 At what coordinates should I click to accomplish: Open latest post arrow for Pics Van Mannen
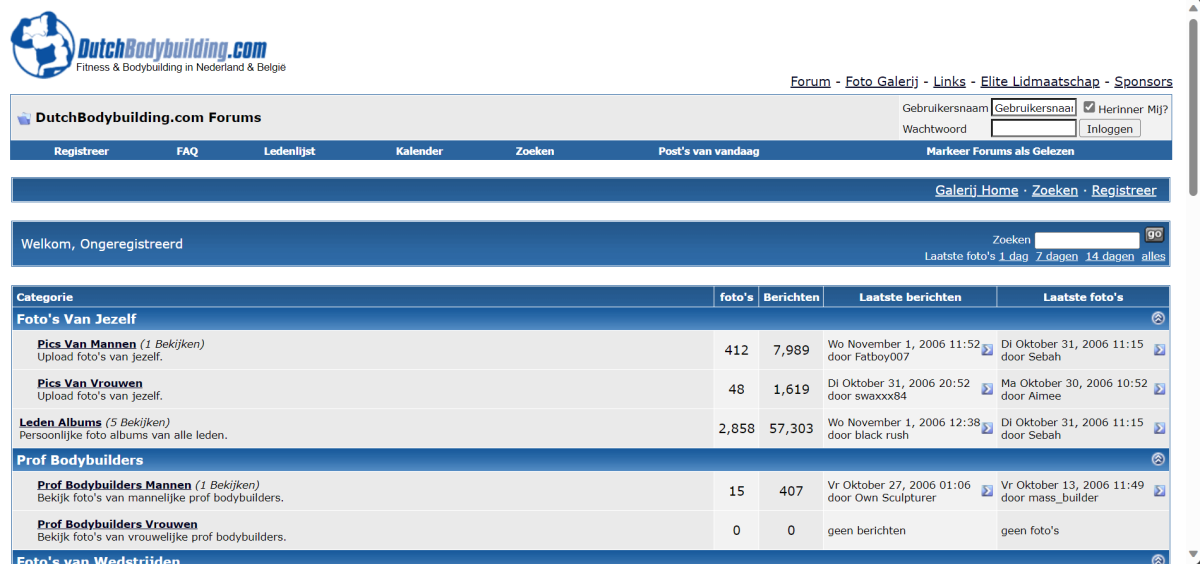pos(987,350)
